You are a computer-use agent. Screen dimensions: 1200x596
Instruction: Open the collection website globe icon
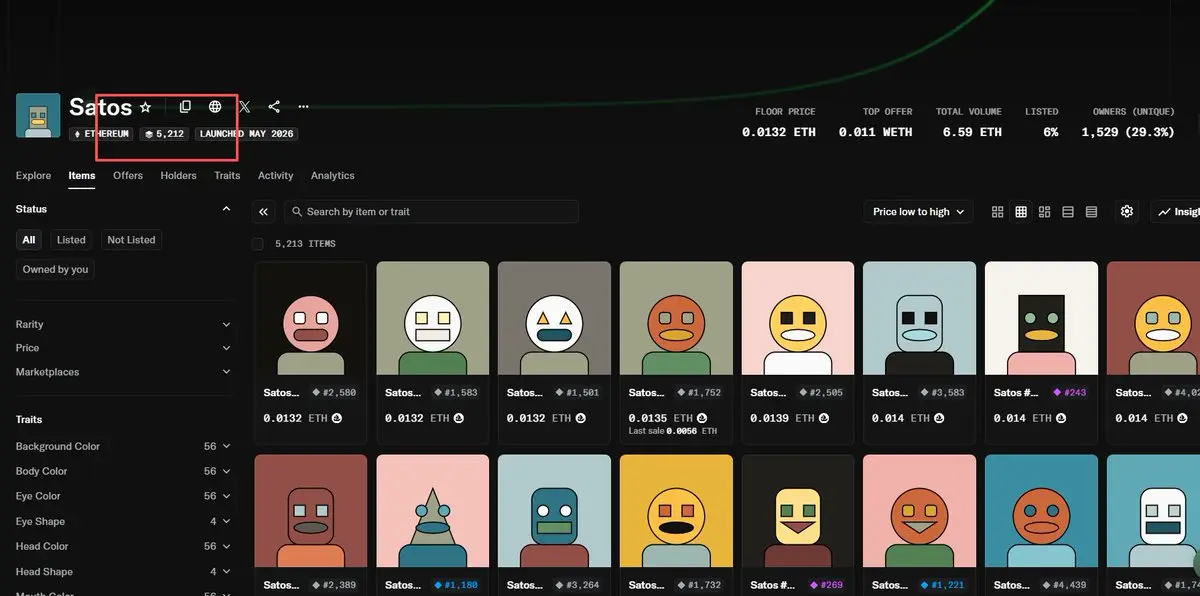coord(215,107)
